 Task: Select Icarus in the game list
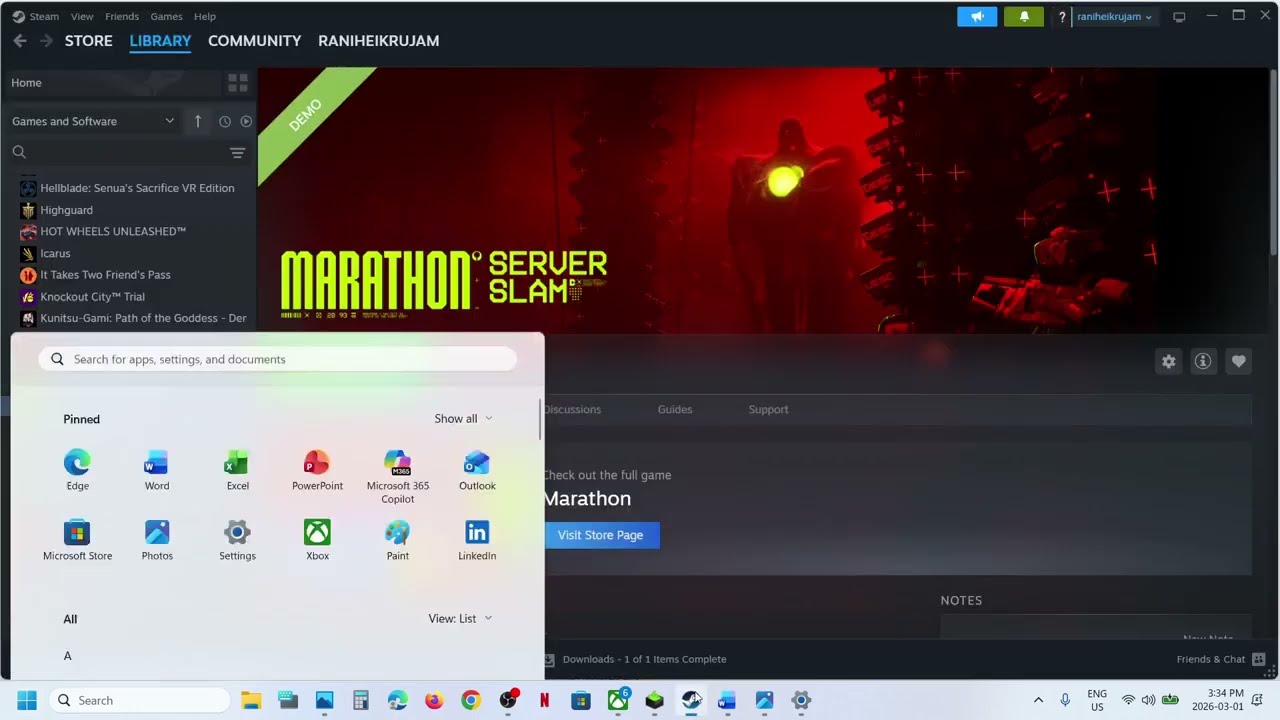coord(55,253)
